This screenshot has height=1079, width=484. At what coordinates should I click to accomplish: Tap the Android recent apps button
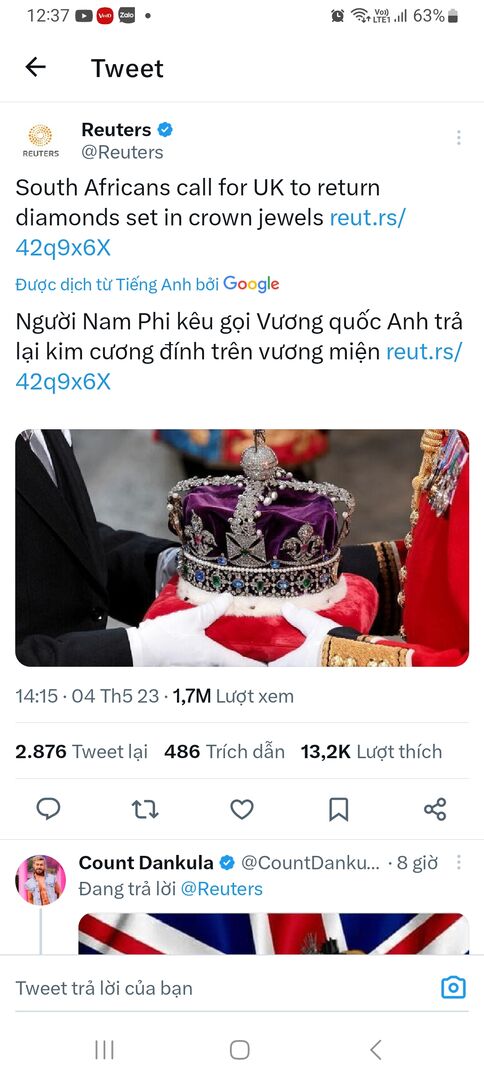[104, 1049]
